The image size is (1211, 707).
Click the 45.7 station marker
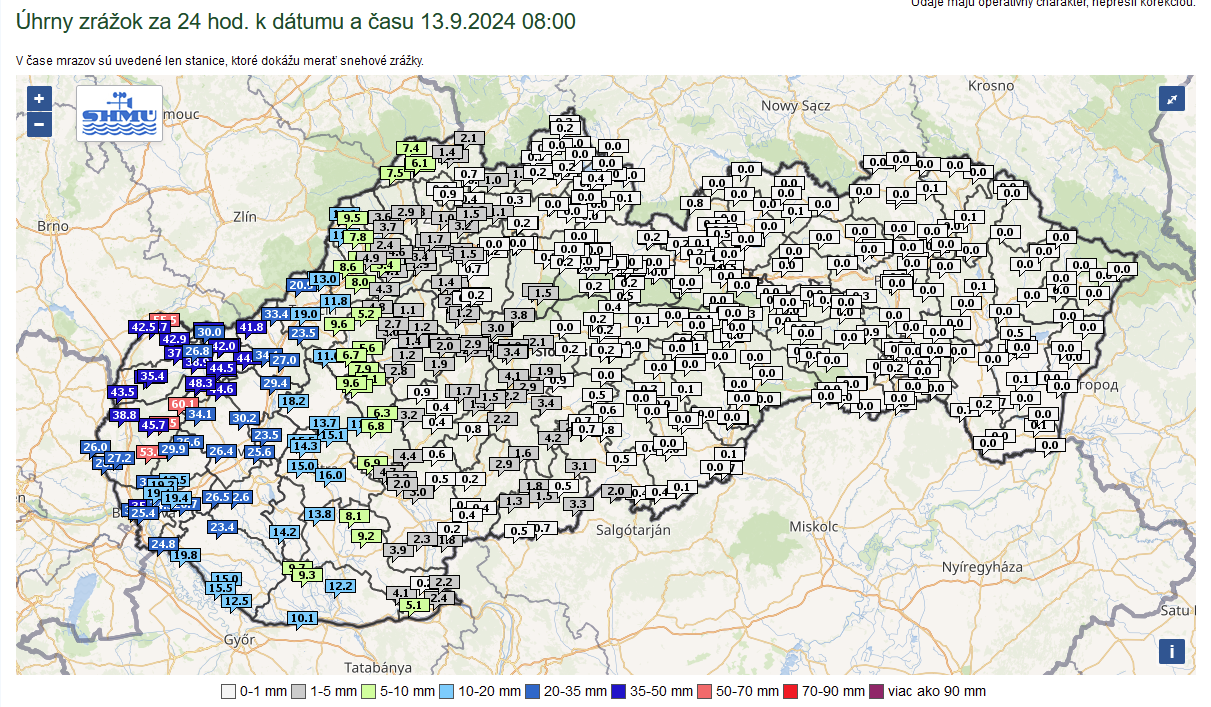153,425
